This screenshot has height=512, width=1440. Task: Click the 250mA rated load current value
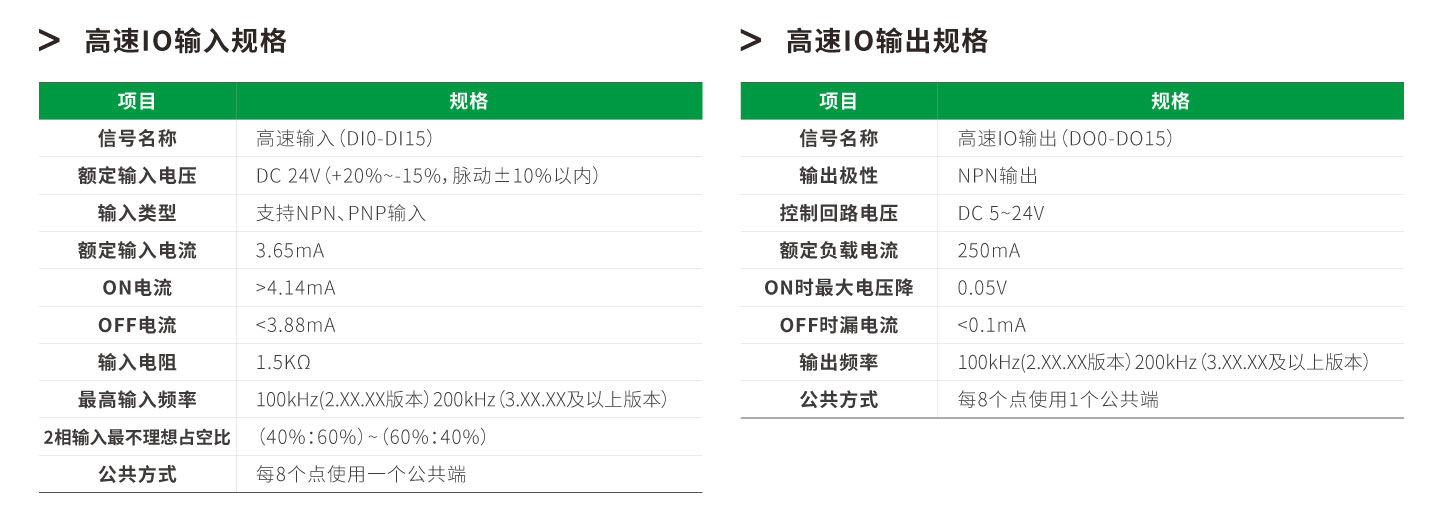tap(989, 251)
